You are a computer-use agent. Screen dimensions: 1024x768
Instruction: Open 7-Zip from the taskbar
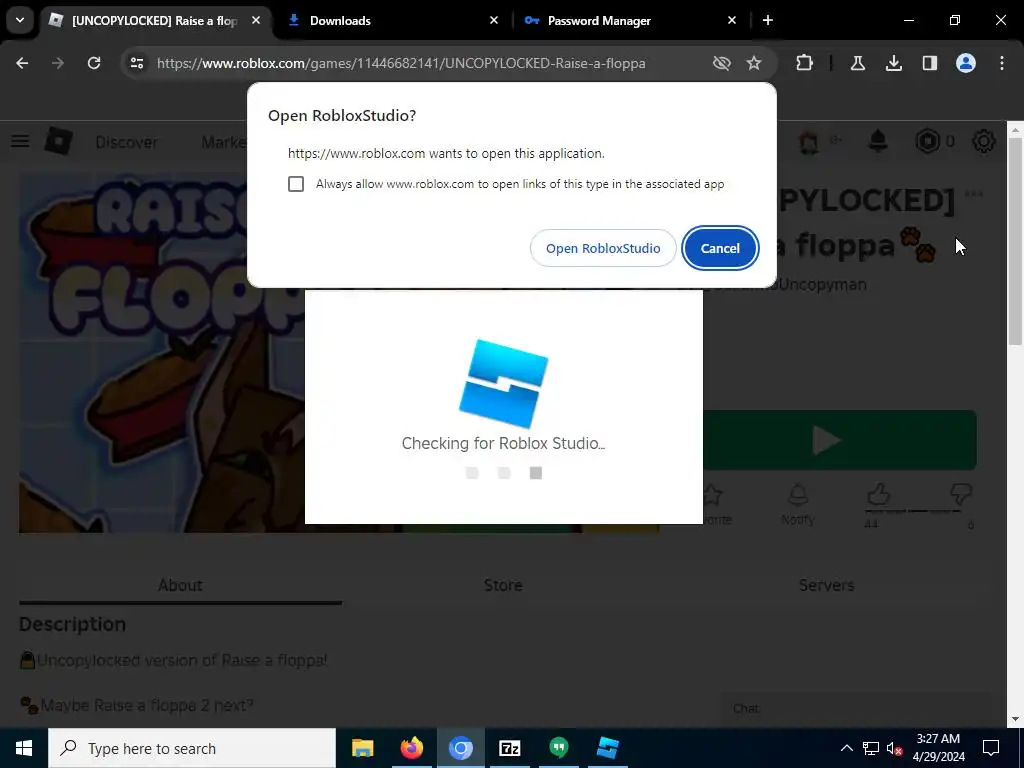(x=509, y=748)
